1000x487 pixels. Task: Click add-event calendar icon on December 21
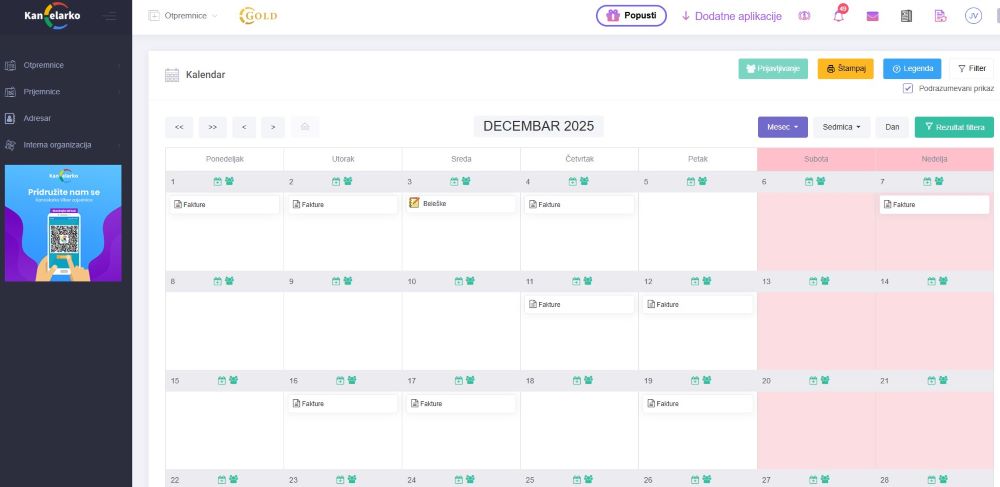point(932,381)
